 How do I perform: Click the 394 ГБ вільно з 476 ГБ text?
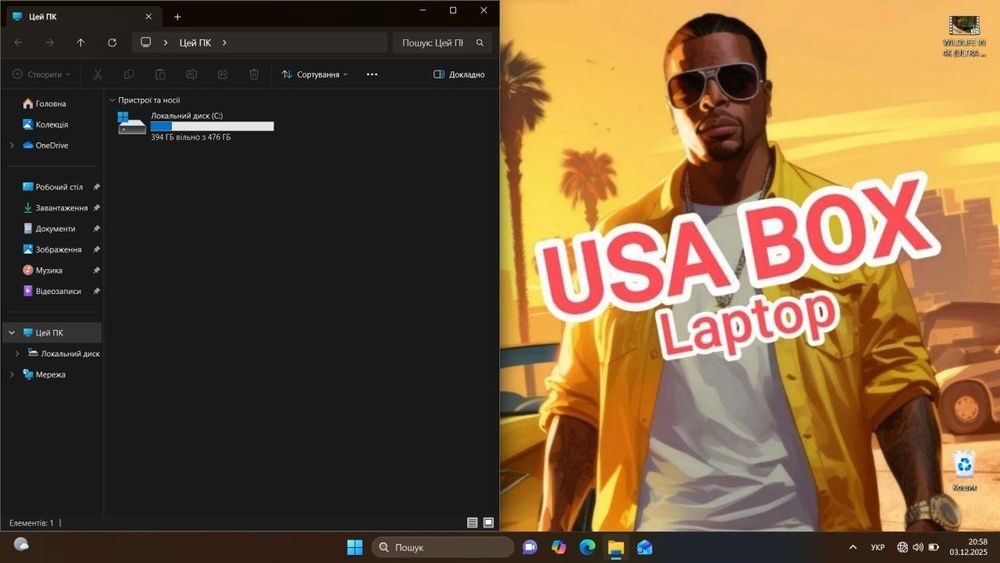tap(191, 137)
